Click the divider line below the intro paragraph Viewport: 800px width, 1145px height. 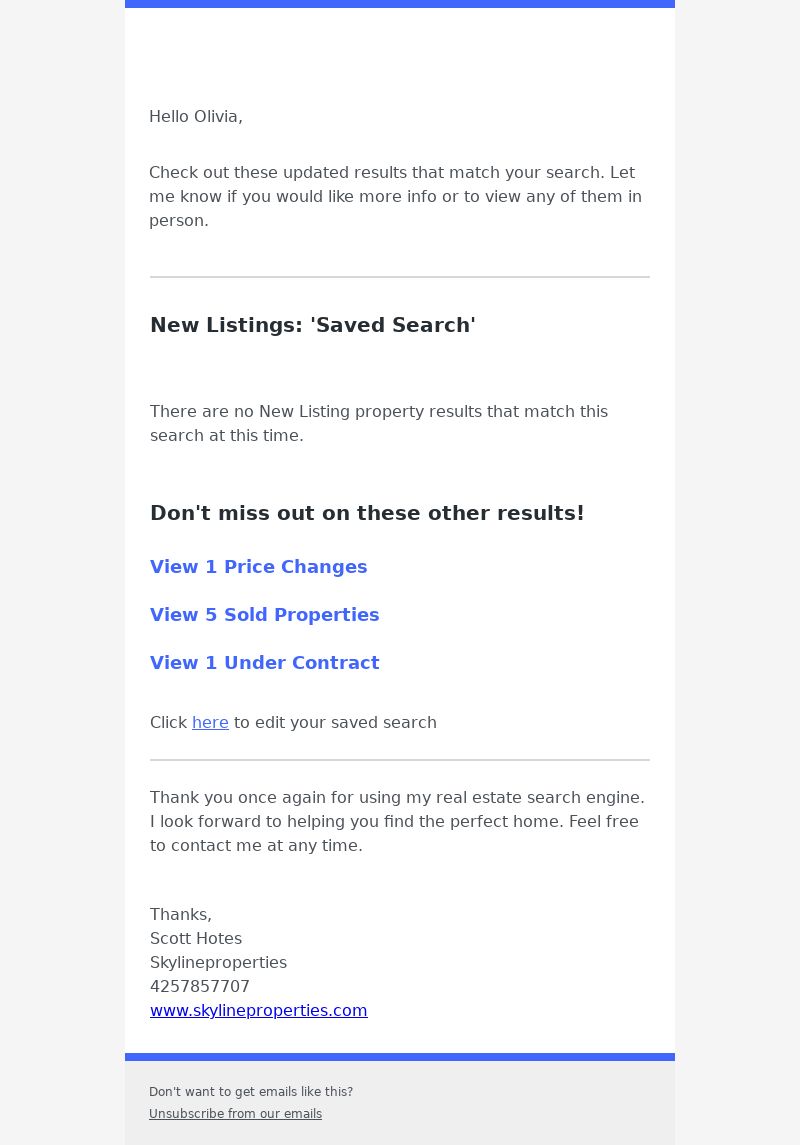[400, 277]
